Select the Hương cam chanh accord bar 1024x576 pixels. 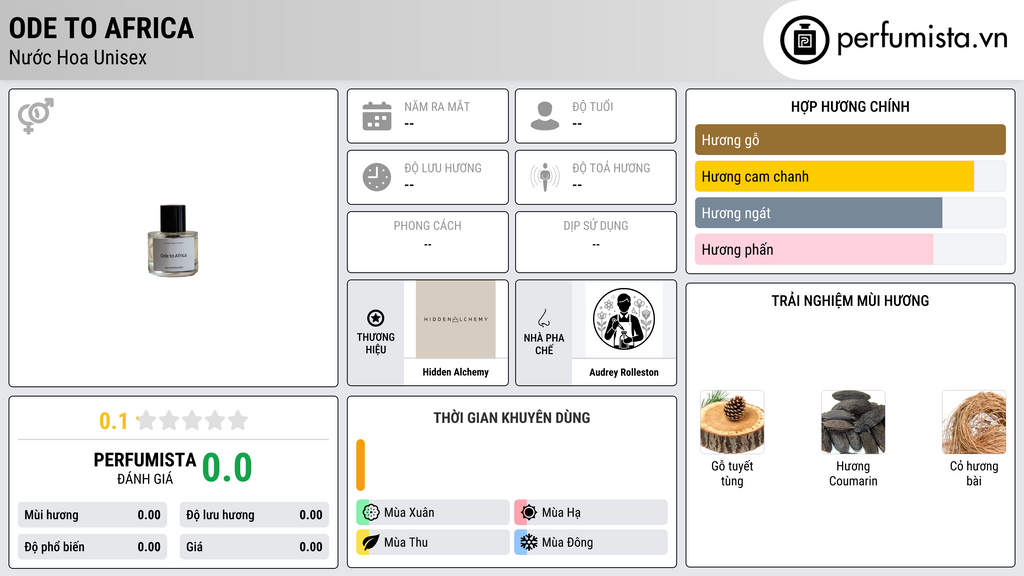pos(850,176)
